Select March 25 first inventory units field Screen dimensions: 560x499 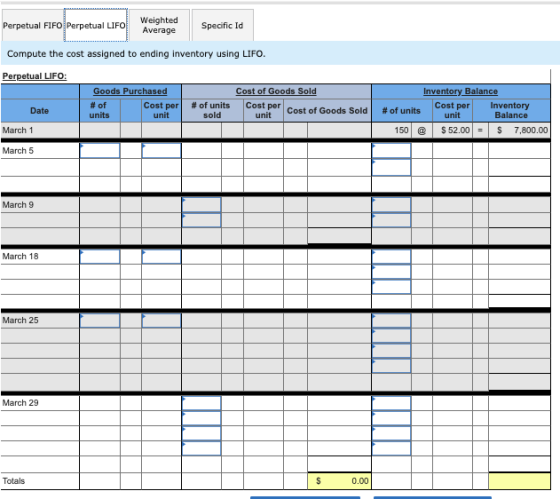tap(391, 320)
